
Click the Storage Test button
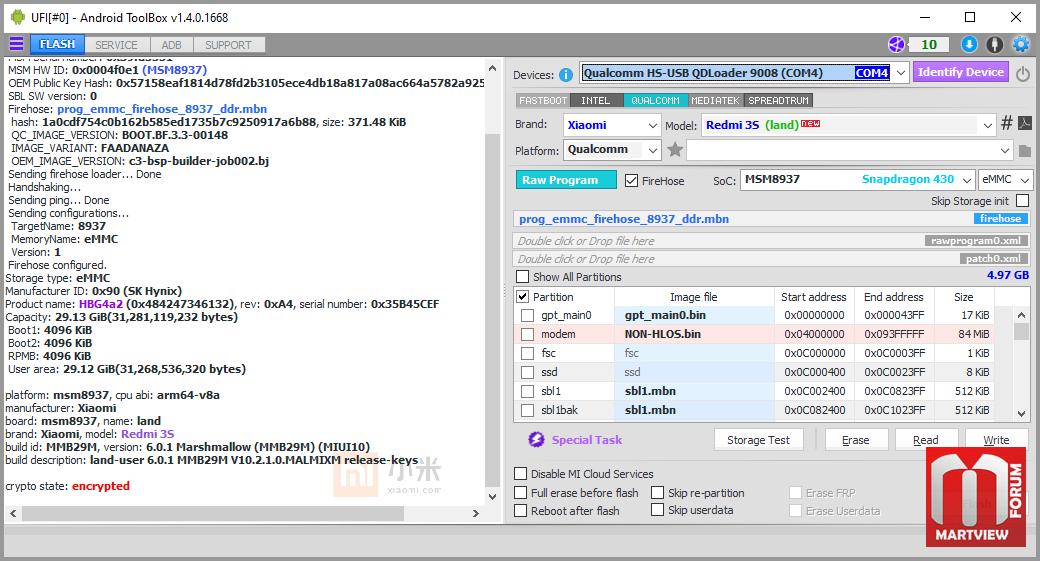click(758, 440)
